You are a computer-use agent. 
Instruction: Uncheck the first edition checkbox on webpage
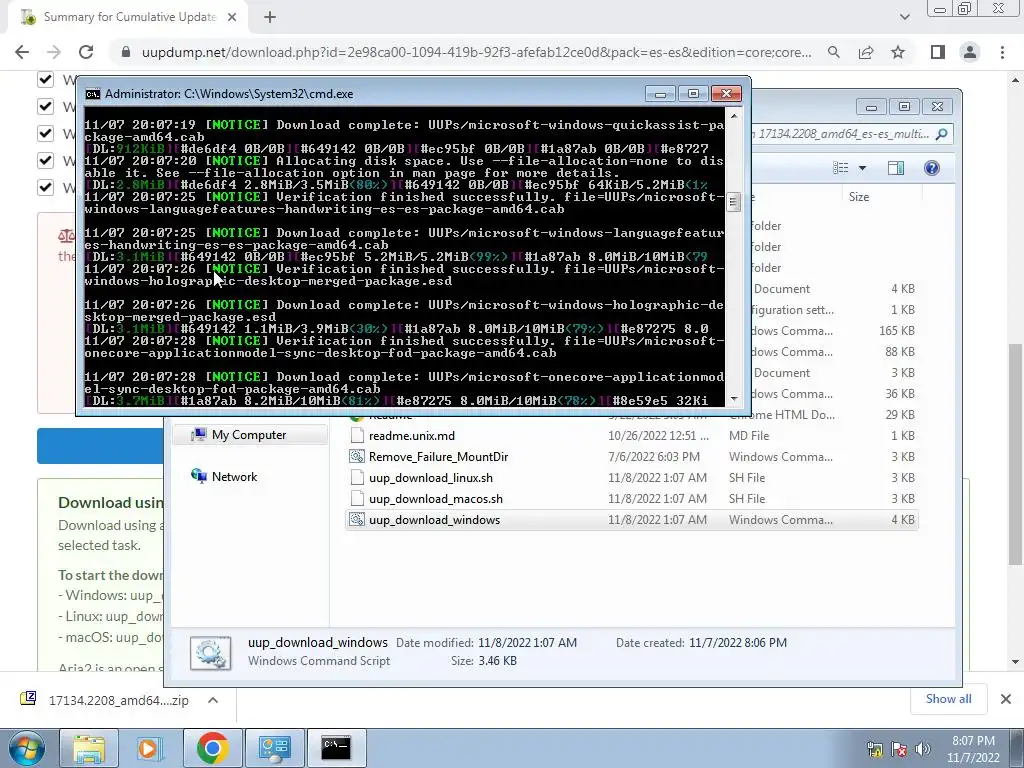coord(45,80)
